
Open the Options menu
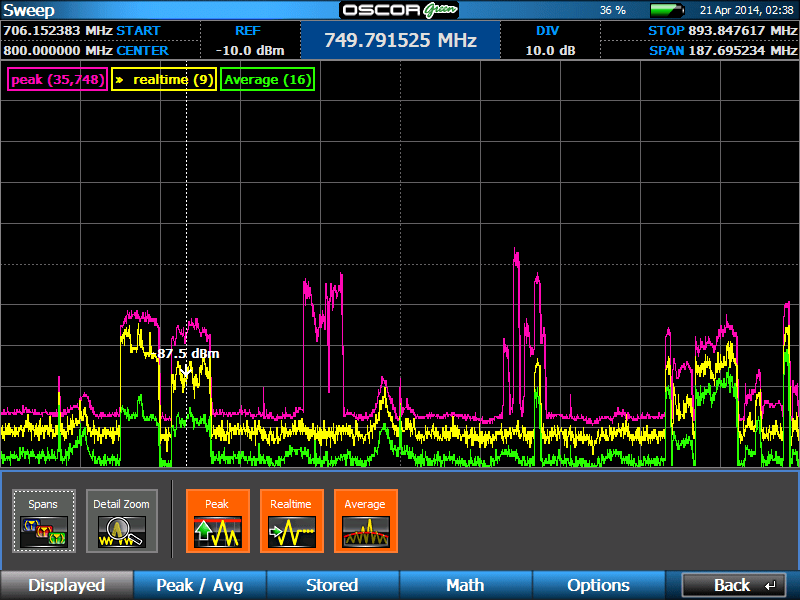[598, 585]
